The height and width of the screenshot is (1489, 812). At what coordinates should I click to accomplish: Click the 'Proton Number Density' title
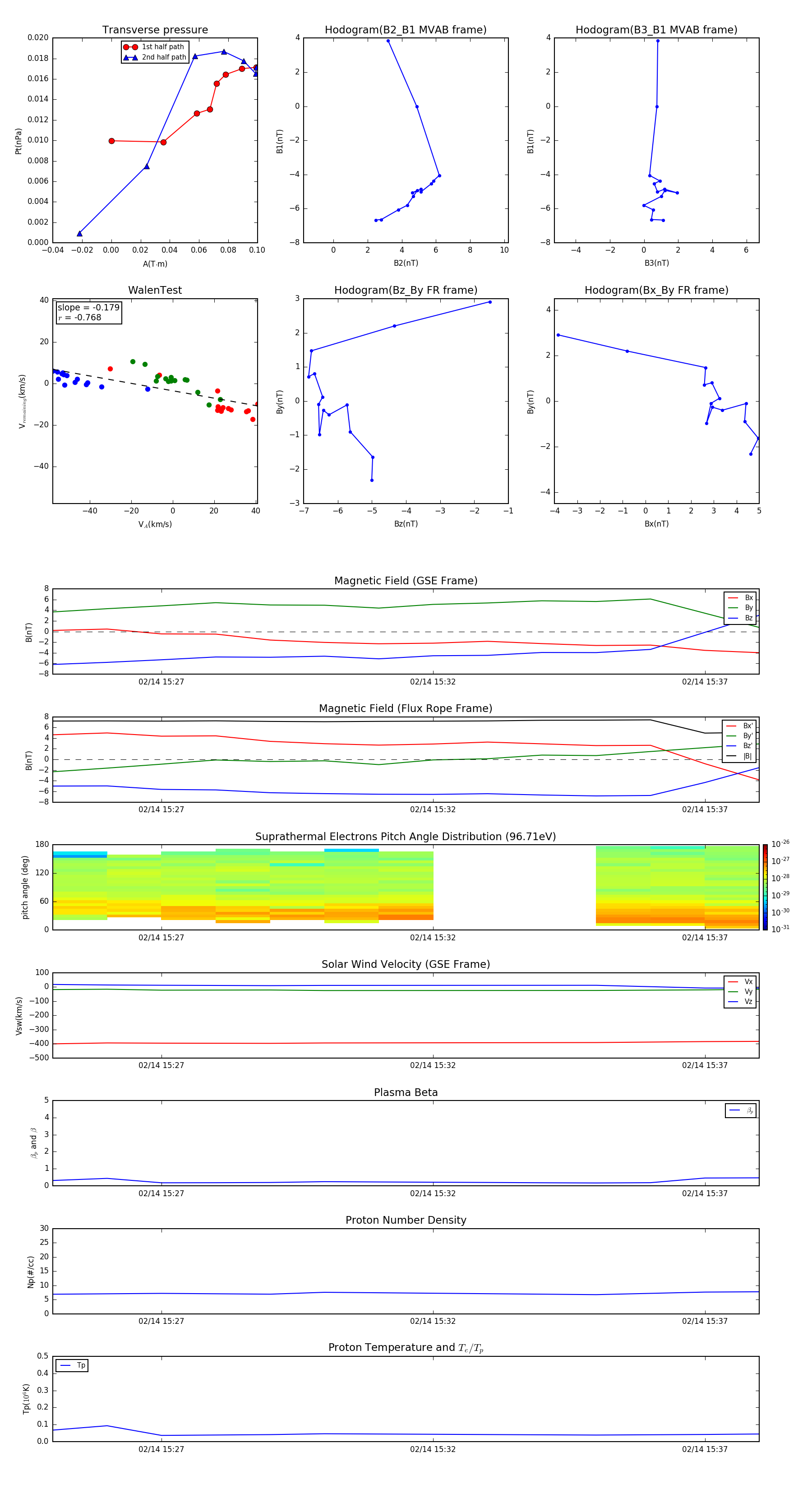[x=406, y=1220]
